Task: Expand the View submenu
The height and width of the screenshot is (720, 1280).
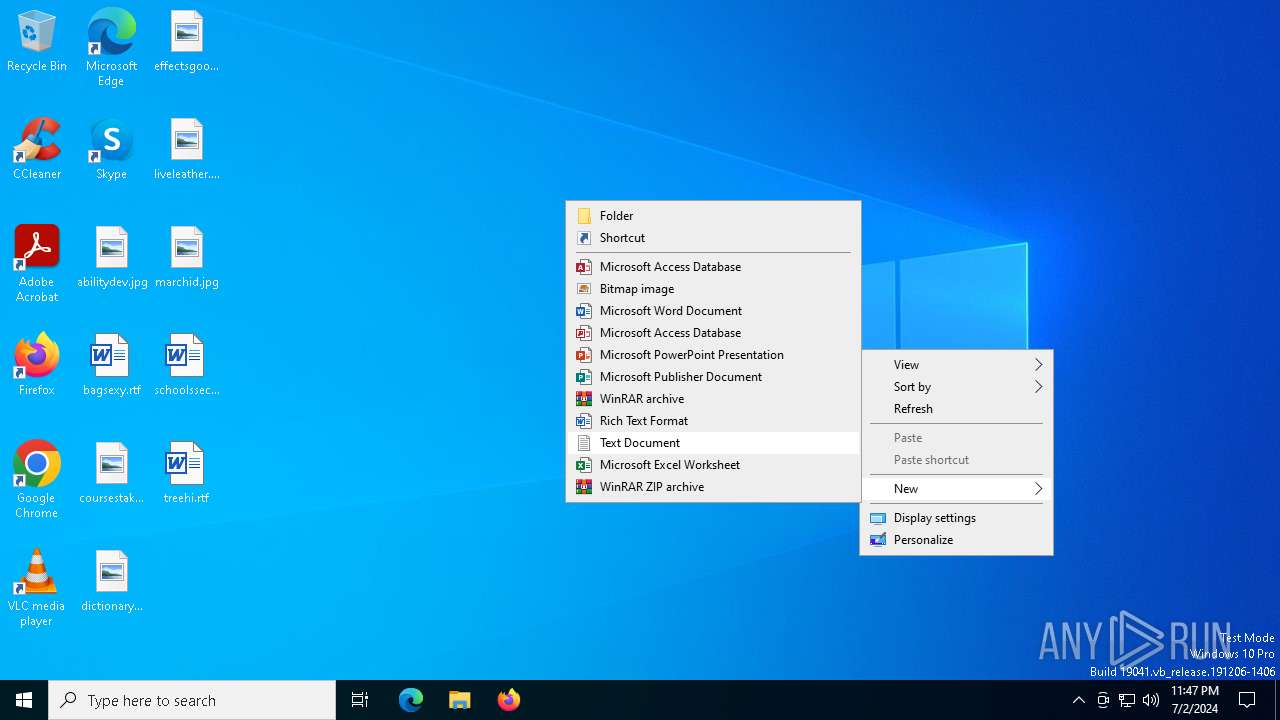Action: pyautogui.click(x=956, y=365)
